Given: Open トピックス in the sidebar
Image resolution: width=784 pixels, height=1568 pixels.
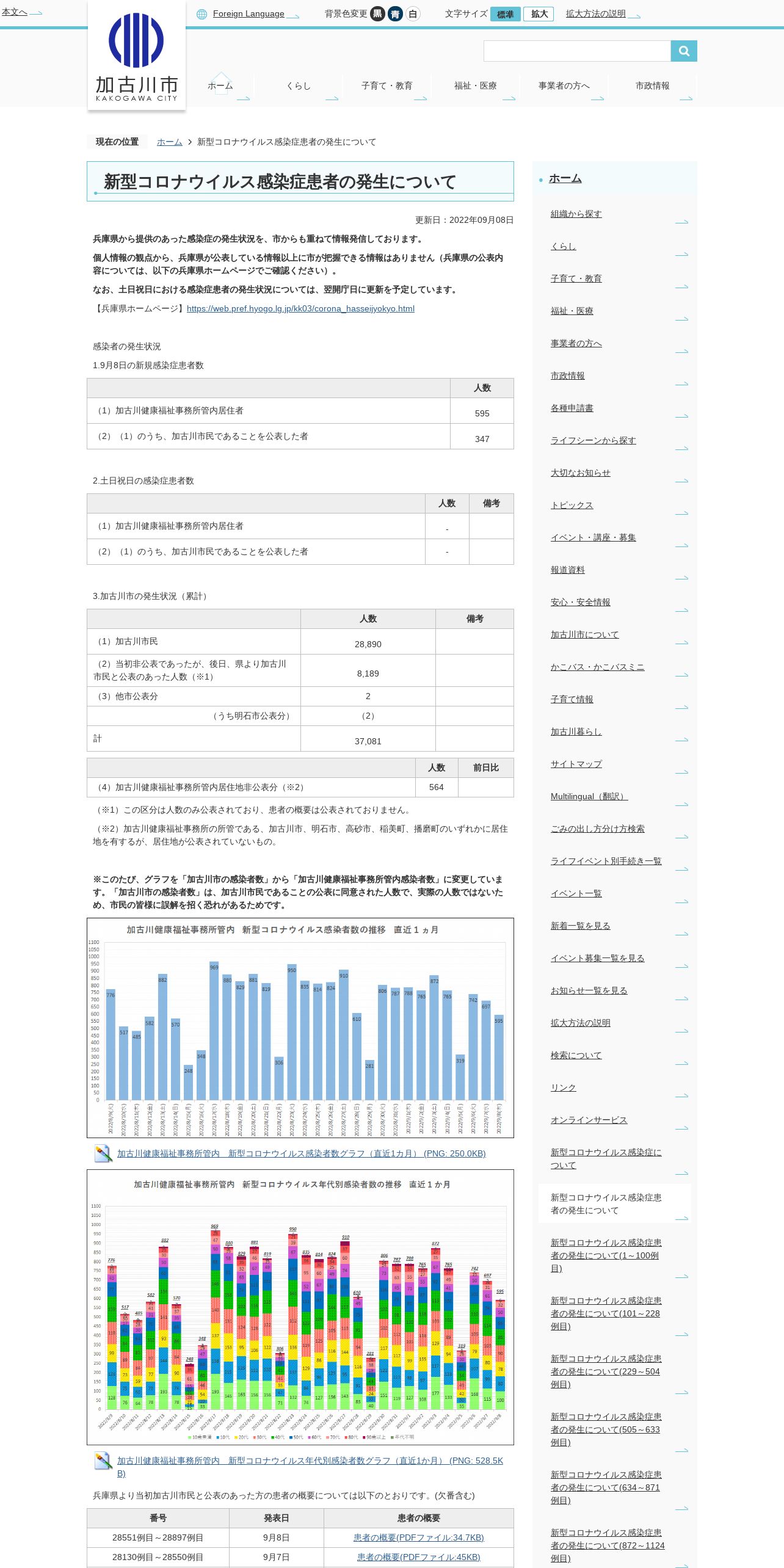Looking at the screenshot, I should tap(572, 505).
